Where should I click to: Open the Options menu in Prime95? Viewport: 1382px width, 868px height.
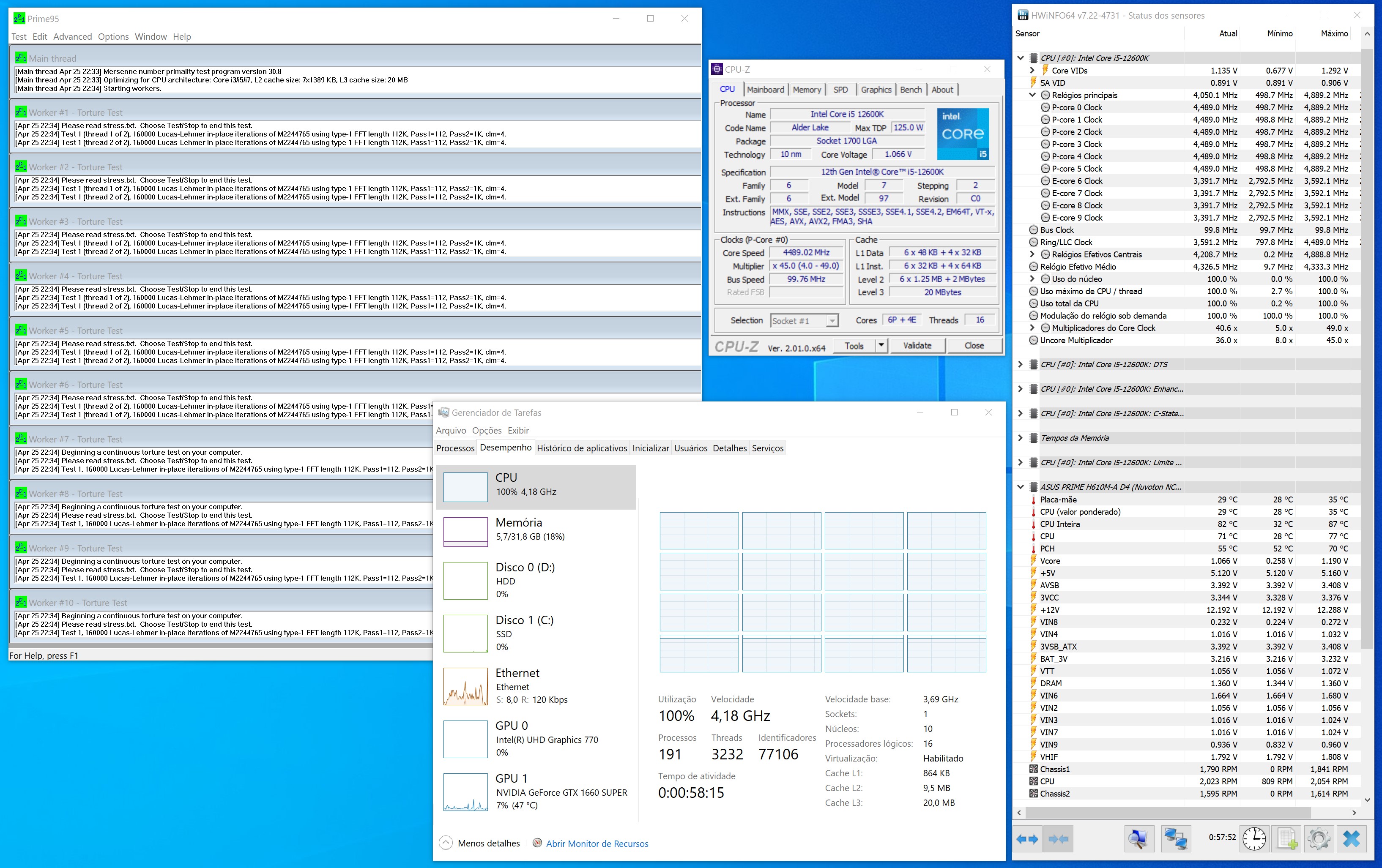[113, 36]
